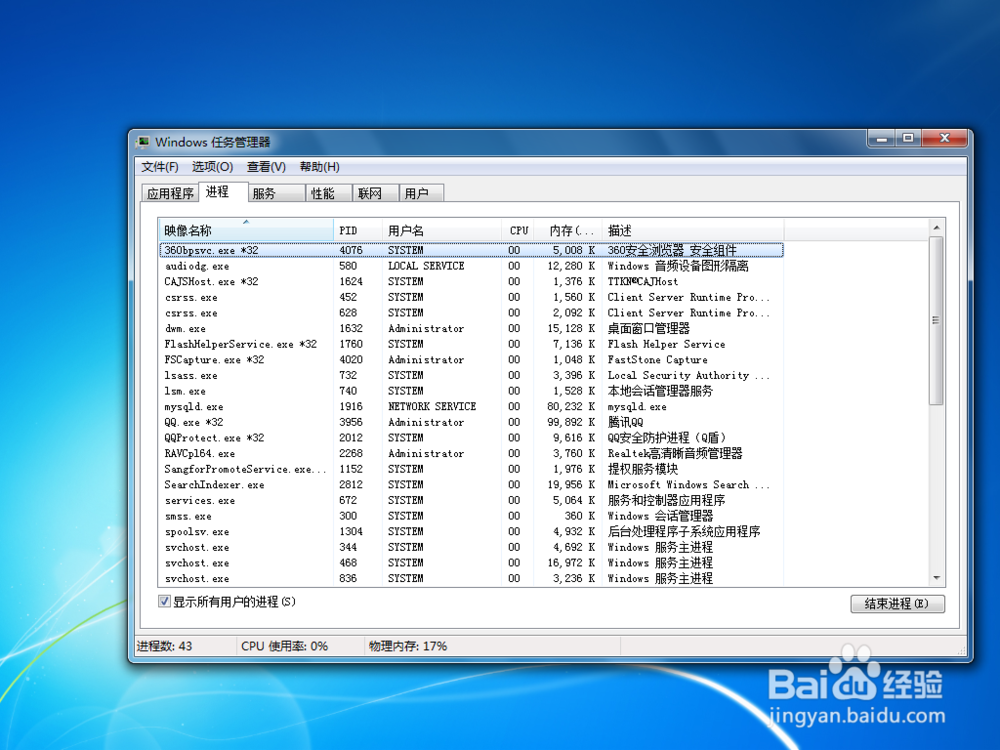Sort by CPU column header
Image resolution: width=1000 pixels, height=750 pixels.
coord(517,230)
